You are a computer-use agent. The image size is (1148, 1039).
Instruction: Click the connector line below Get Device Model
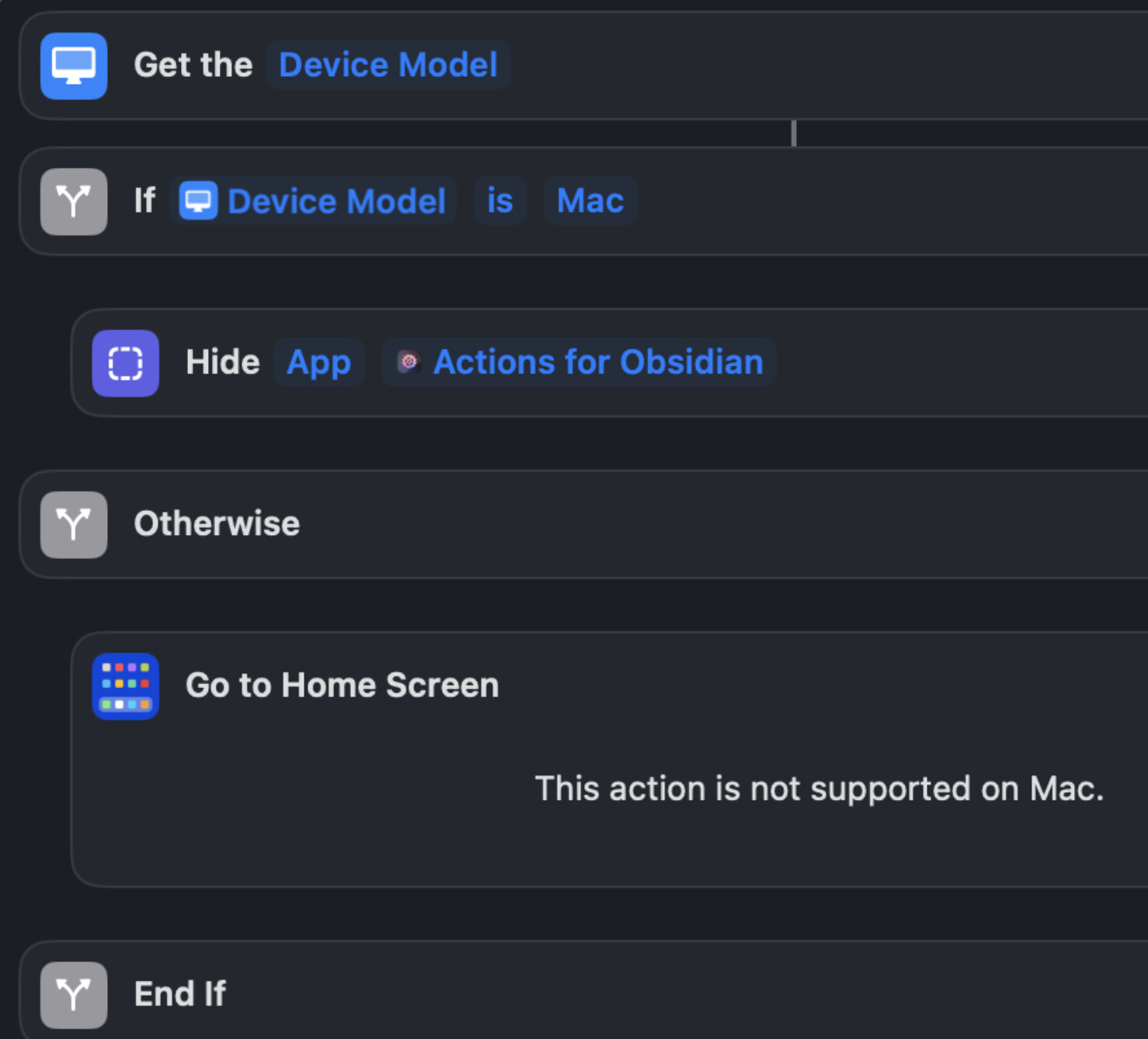[x=794, y=134]
